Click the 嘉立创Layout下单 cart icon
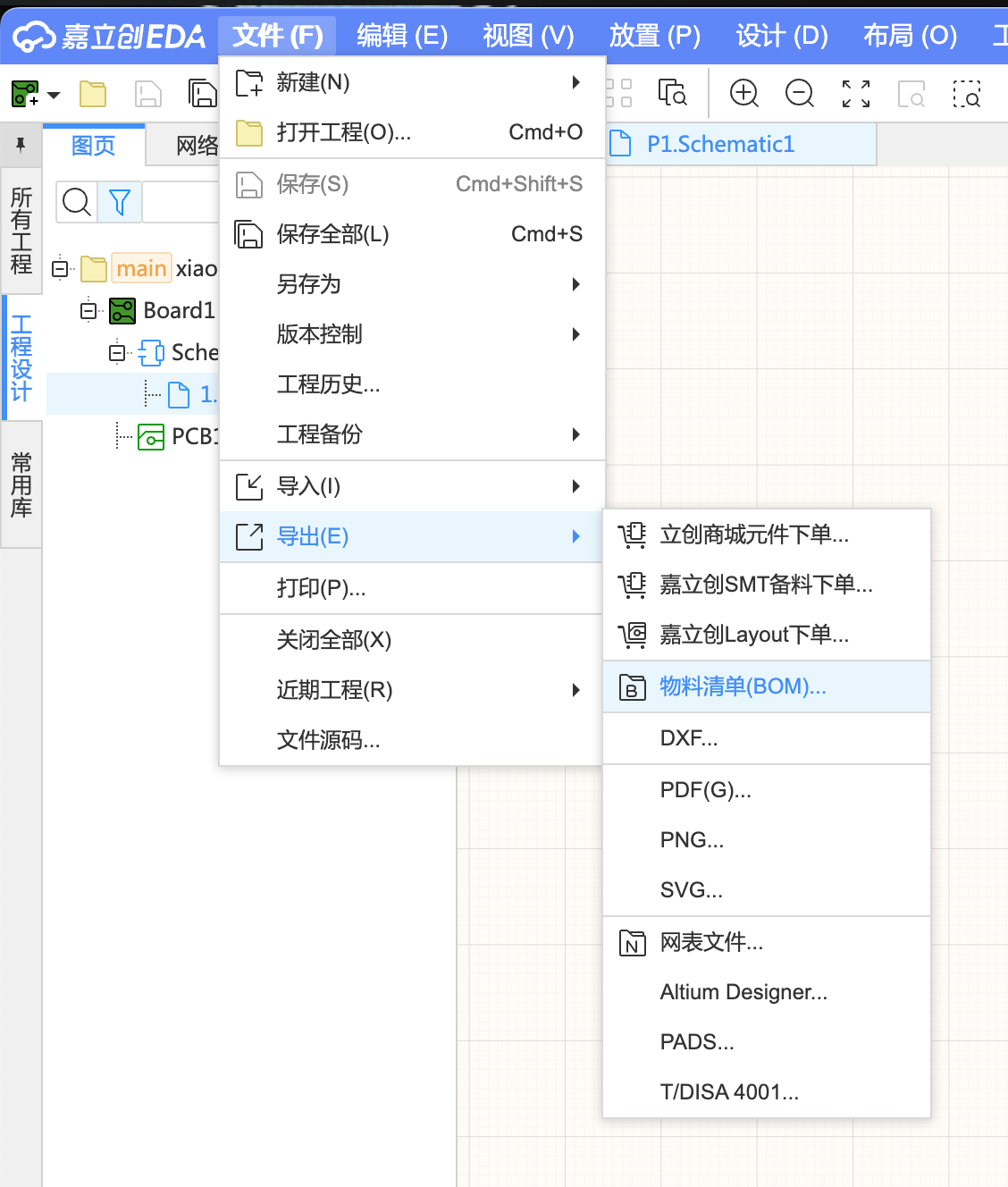Viewport: 1008px width, 1187px height. tap(632, 635)
